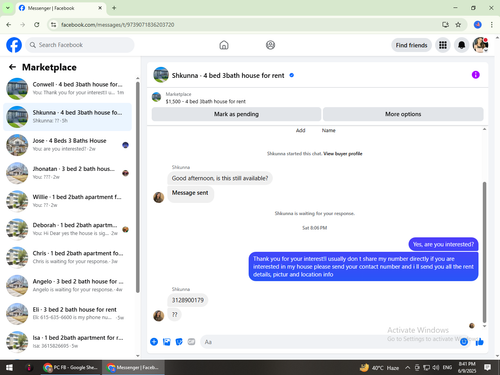Click the weather 40°C Haze taskbar widget

point(379,367)
